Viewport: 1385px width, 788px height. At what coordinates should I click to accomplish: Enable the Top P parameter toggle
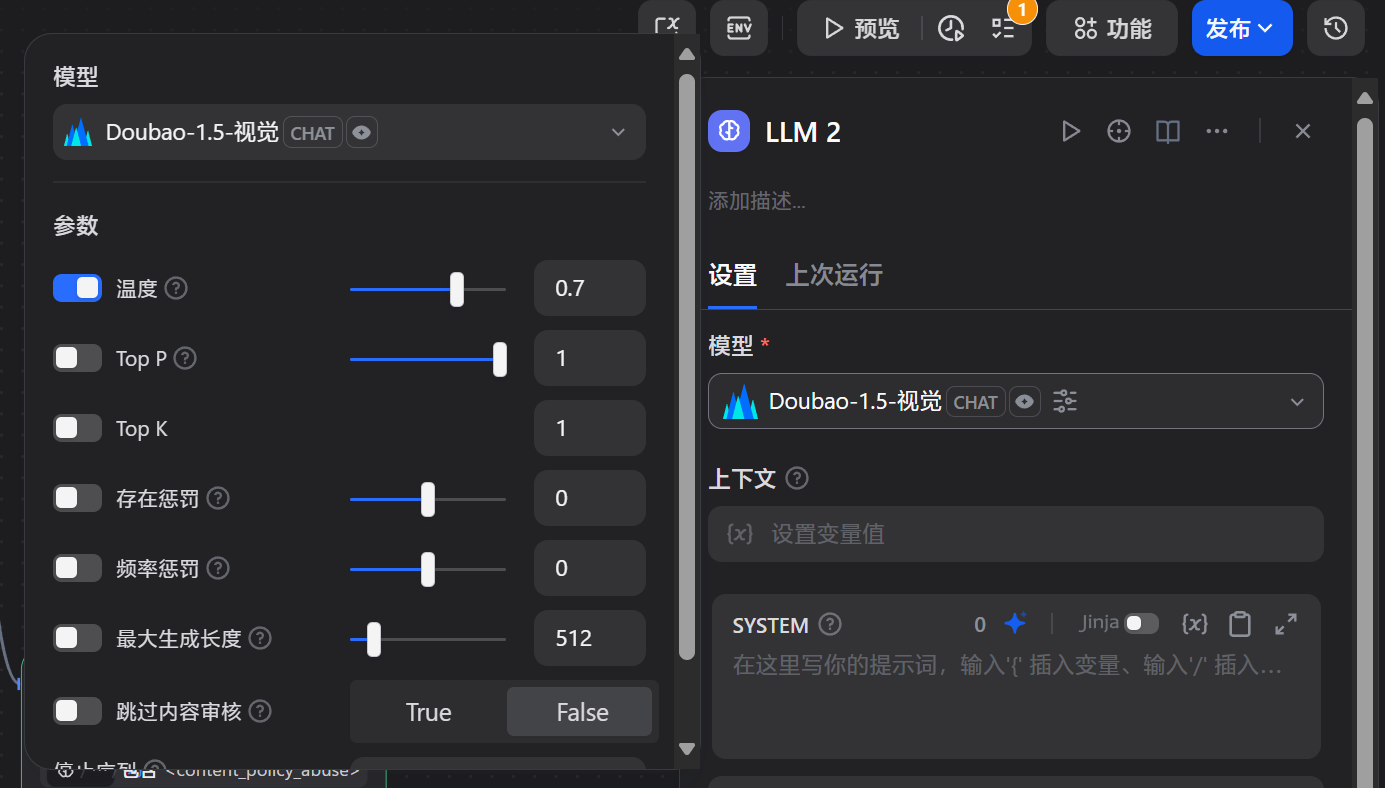[x=78, y=358]
